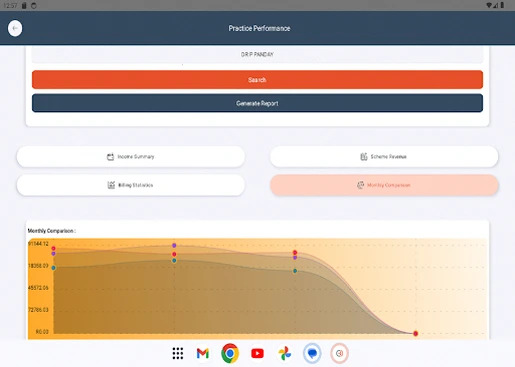This screenshot has width=515, height=367.
Task: Click the 91144.12 axis label
Action: [x=38, y=244]
